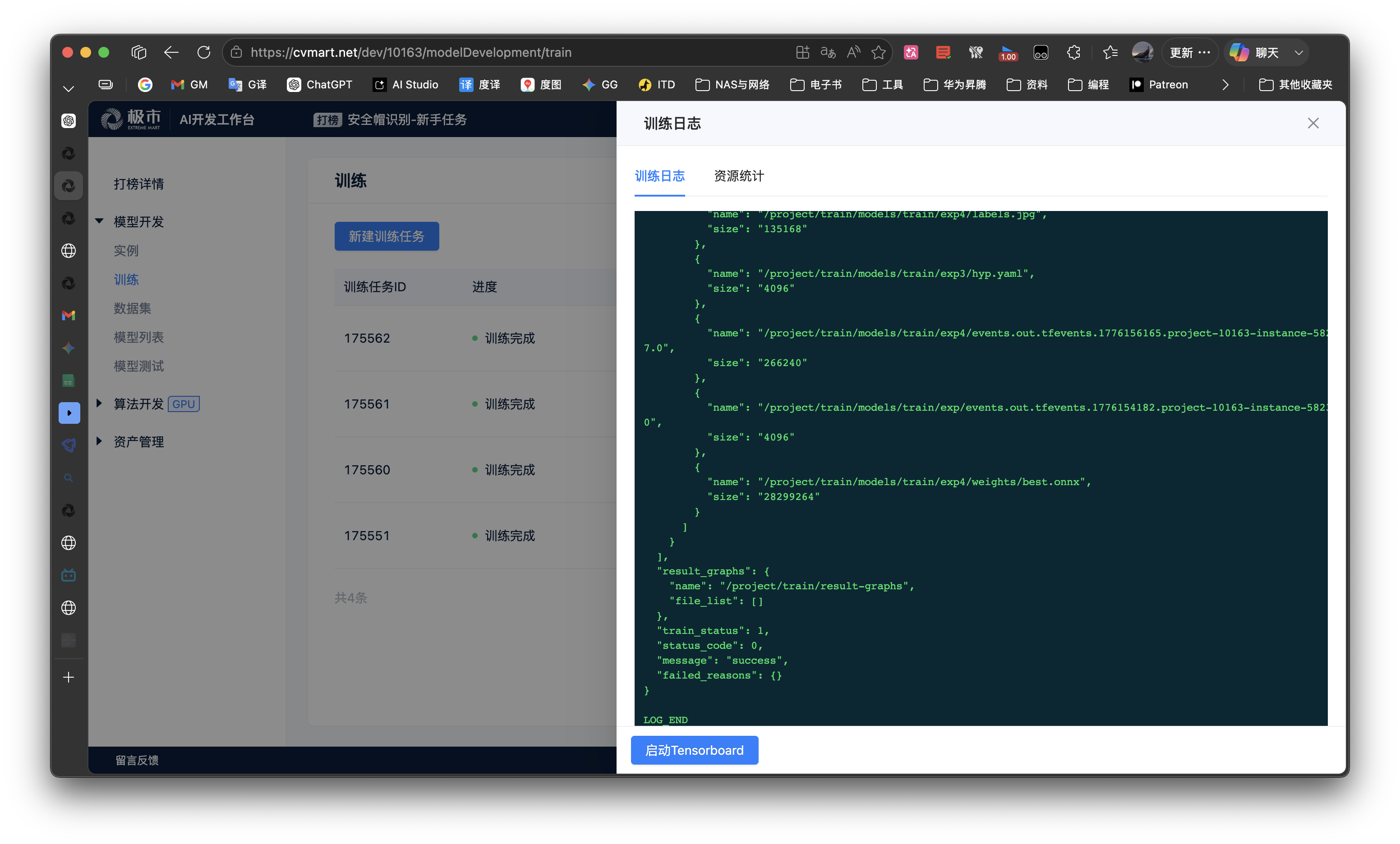Open the browser extensions puzzle icon
The width and height of the screenshot is (1400, 844).
click(x=1073, y=52)
